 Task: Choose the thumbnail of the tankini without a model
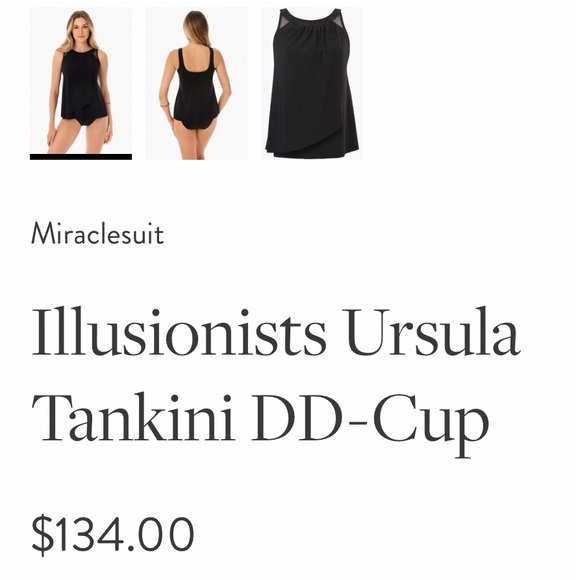coord(312,83)
